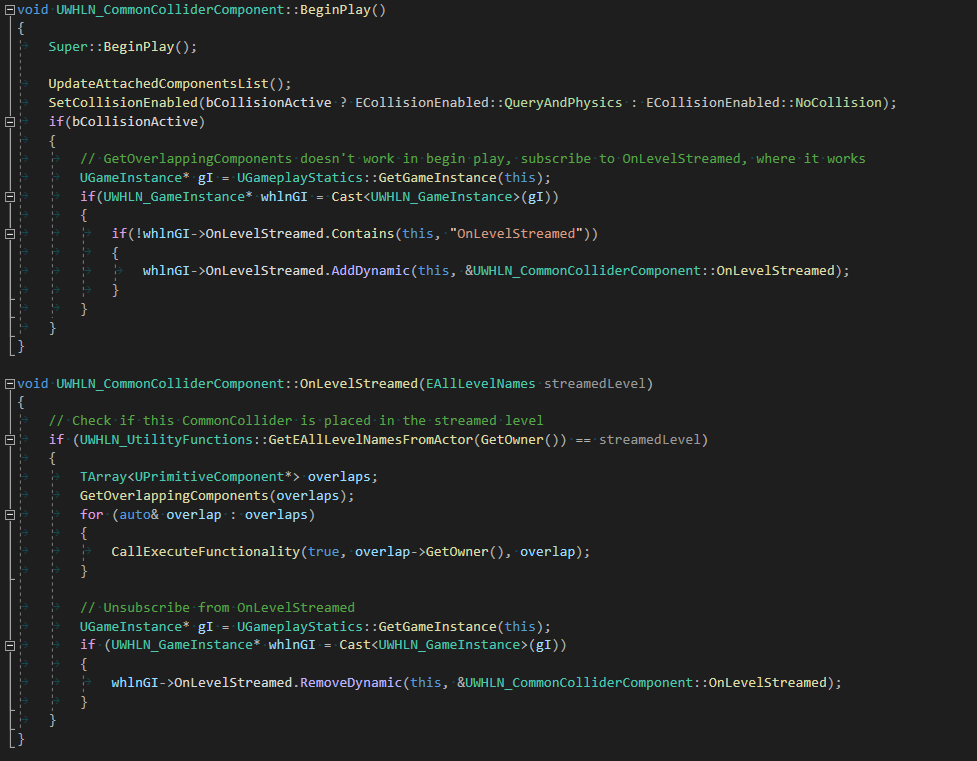Viewport: 977px width, 761px height.
Task: Click ECollisionEnabled::NoCollision identifier
Action: [763, 102]
